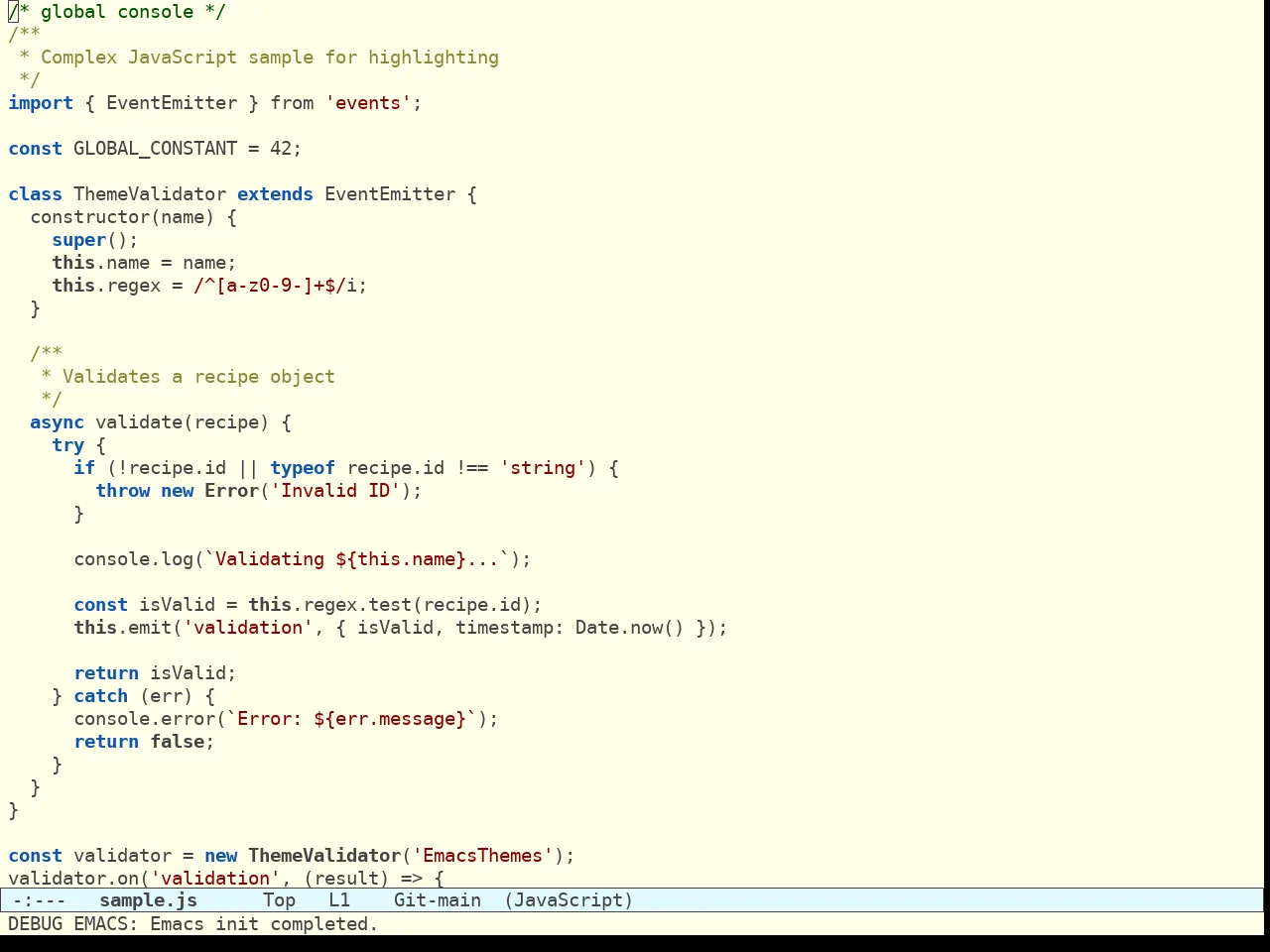1270x952 pixels.
Task: Click the echo area message 'Emacs init completed.'
Action: (x=264, y=924)
